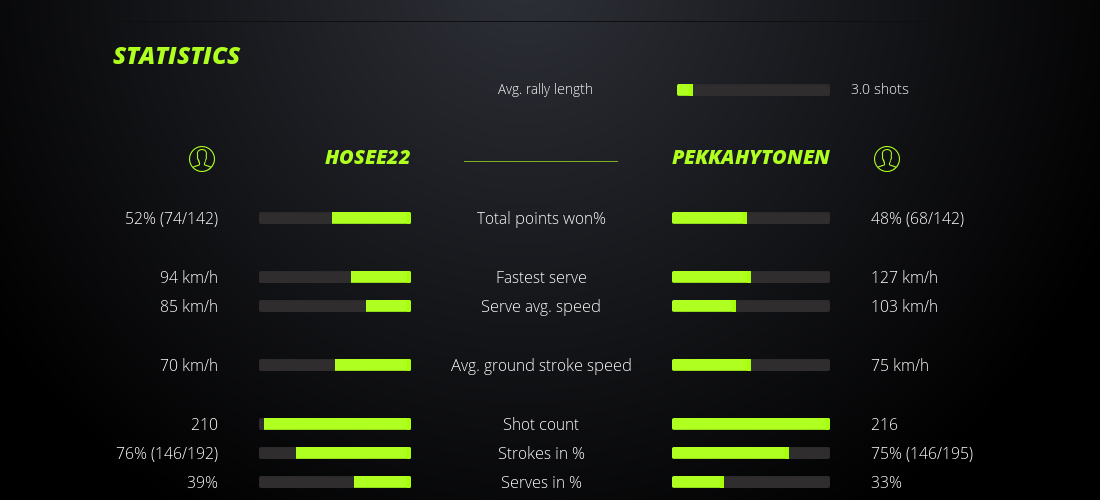Click HOSEE22's player avatar icon
This screenshot has height=500, width=1100.
(x=202, y=158)
